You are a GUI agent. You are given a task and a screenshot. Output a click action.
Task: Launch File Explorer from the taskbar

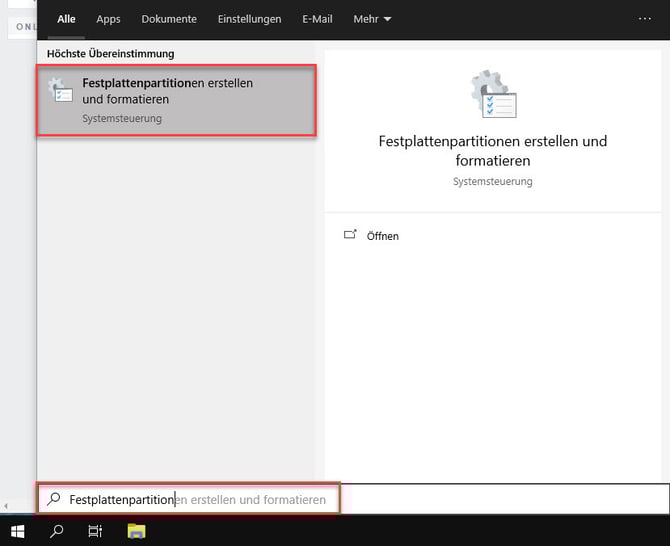(136, 531)
